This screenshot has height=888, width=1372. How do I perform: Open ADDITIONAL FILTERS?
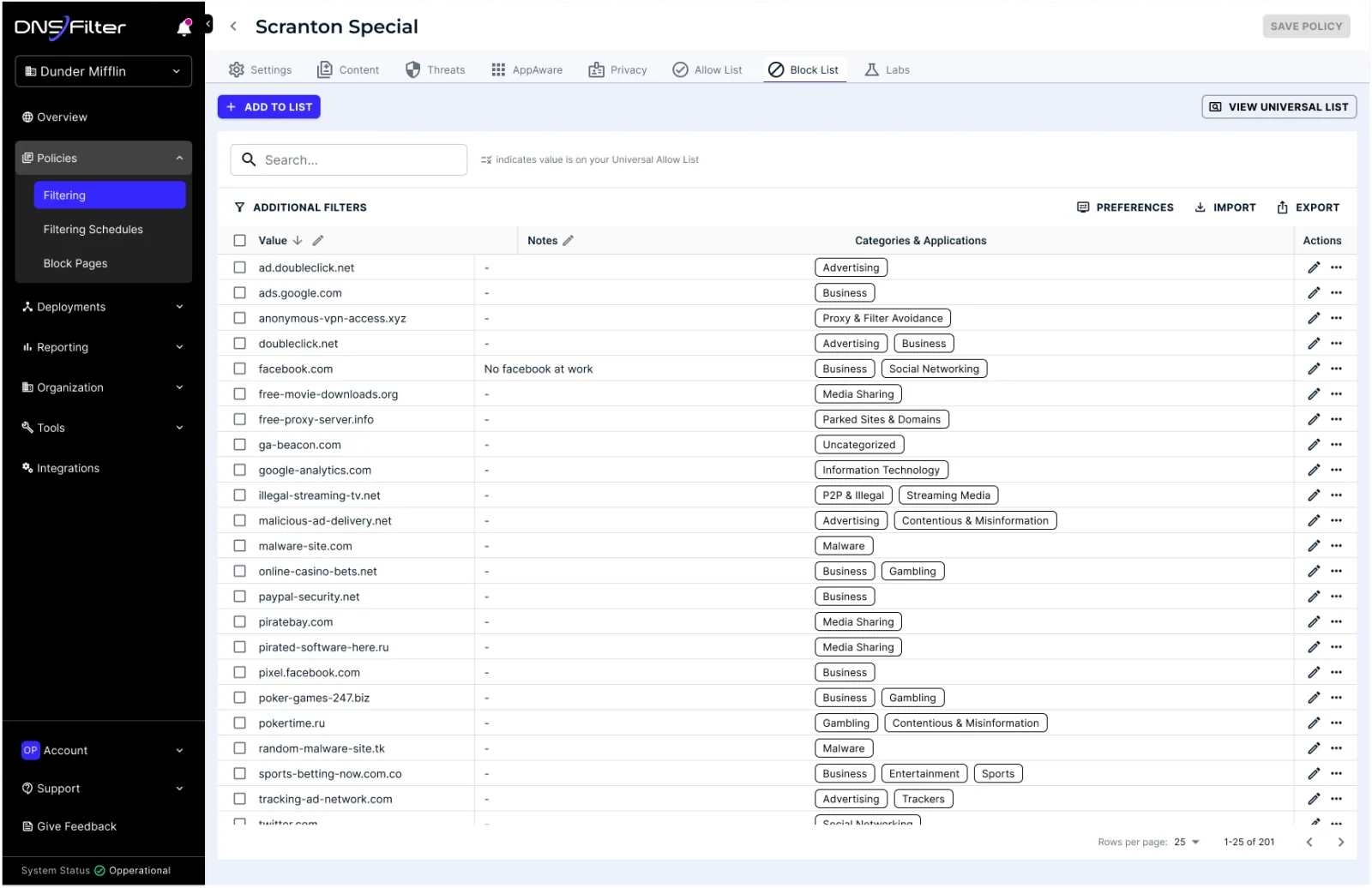pos(300,207)
